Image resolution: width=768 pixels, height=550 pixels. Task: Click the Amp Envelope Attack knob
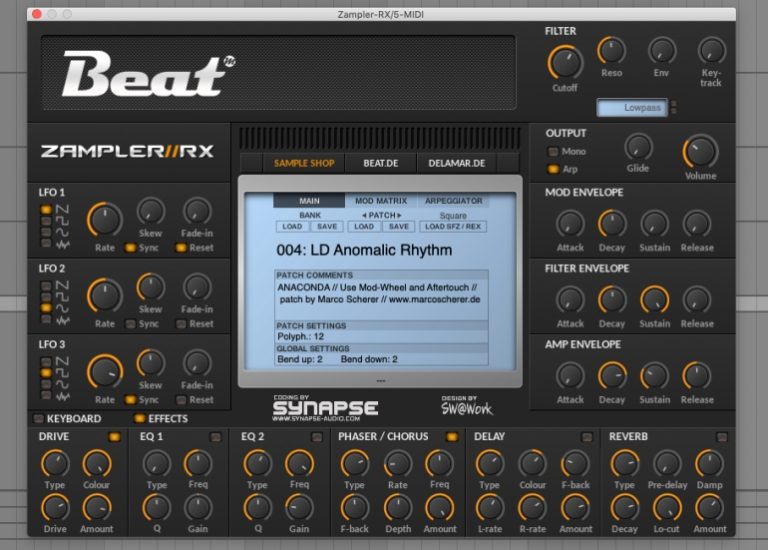pos(570,375)
